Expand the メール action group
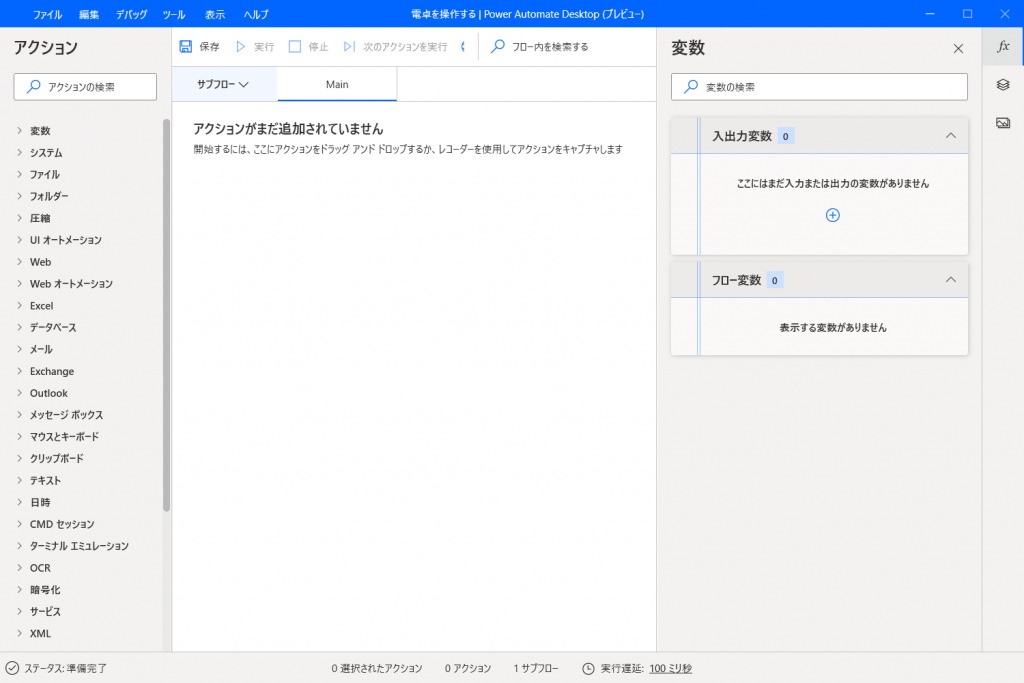Screen dimensions: 1024x683 (x=20, y=349)
